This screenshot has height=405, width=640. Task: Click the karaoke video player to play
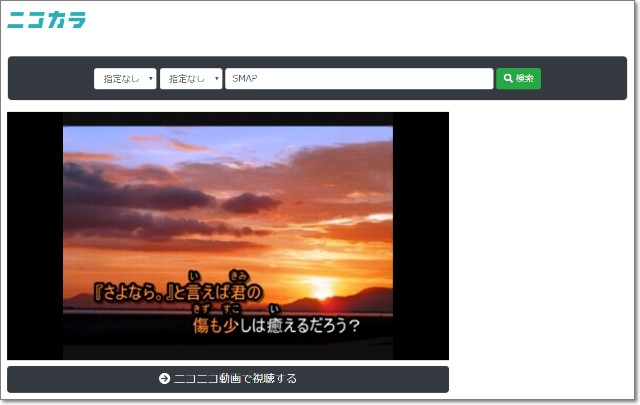tap(228, 235)
